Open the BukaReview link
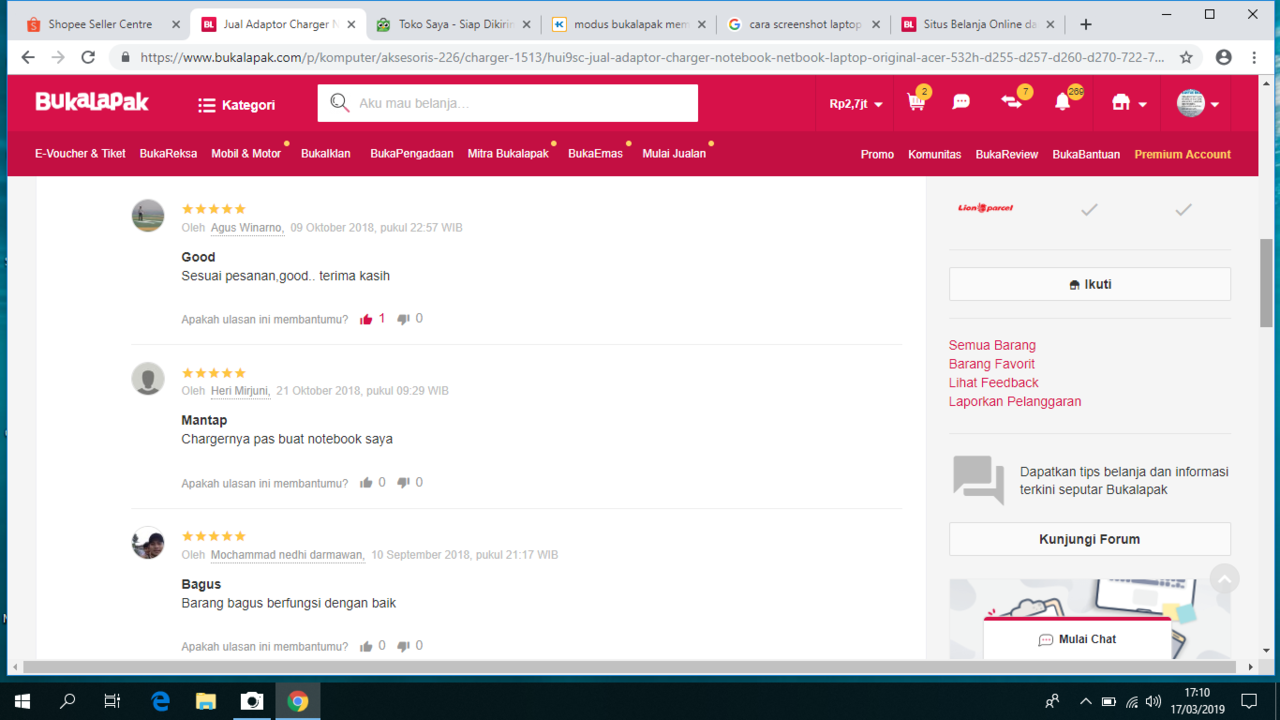Viewport: 1280px width, 720px height. click(1007, 155)
